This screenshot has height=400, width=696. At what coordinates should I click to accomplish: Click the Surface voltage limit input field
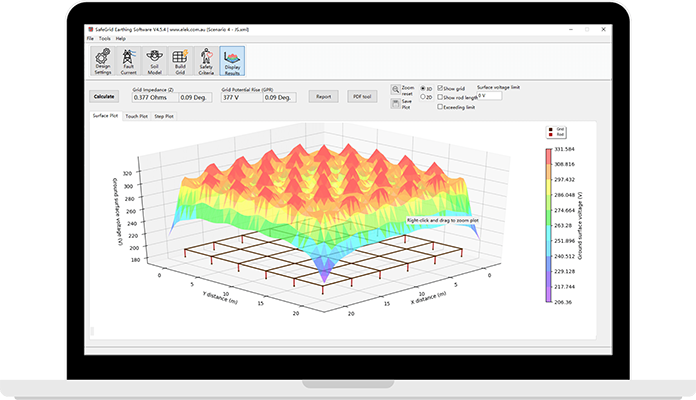489,95
